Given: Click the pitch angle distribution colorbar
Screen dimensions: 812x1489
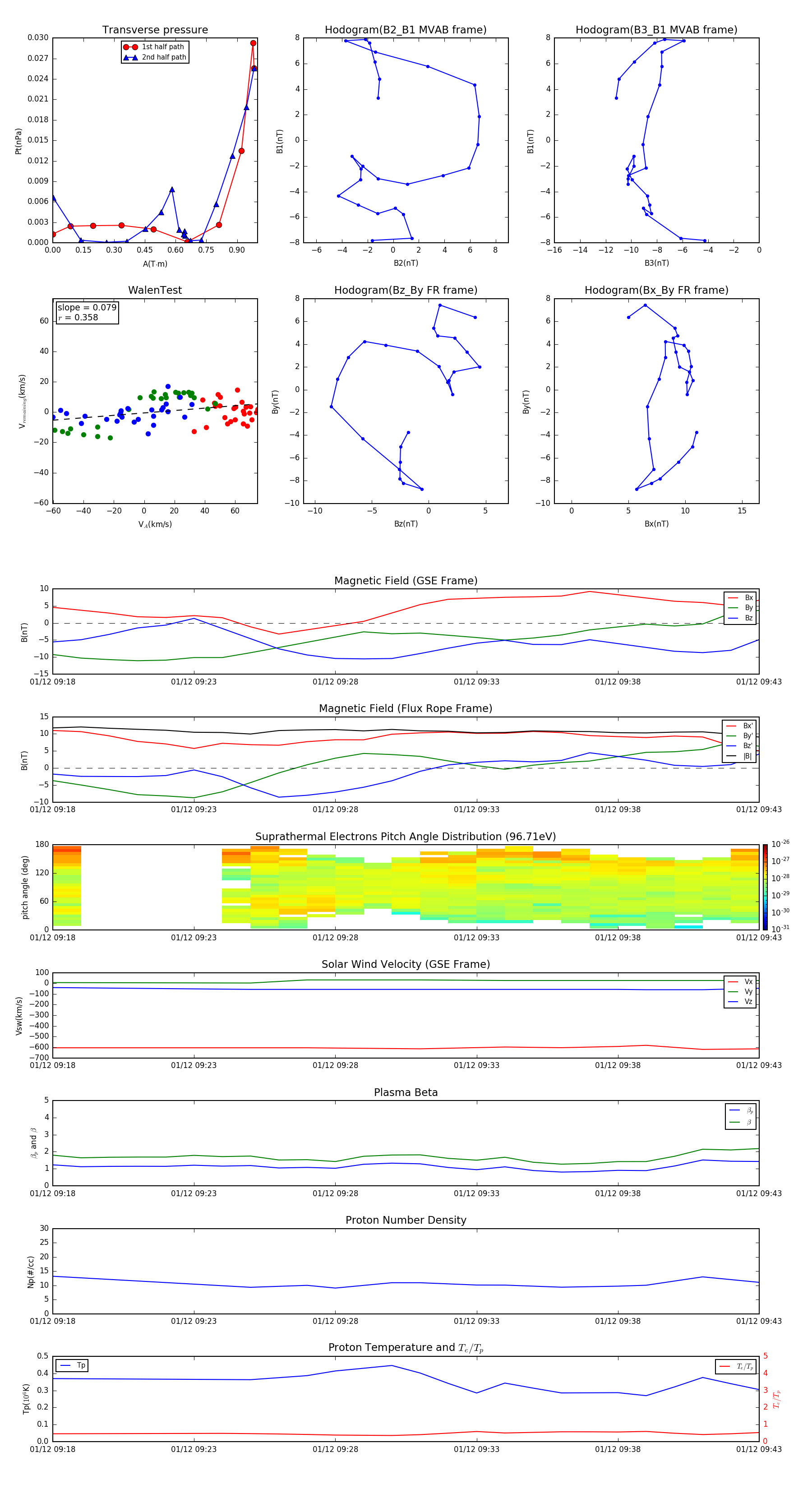Looking at the screenshot, I should click(765, 887).
